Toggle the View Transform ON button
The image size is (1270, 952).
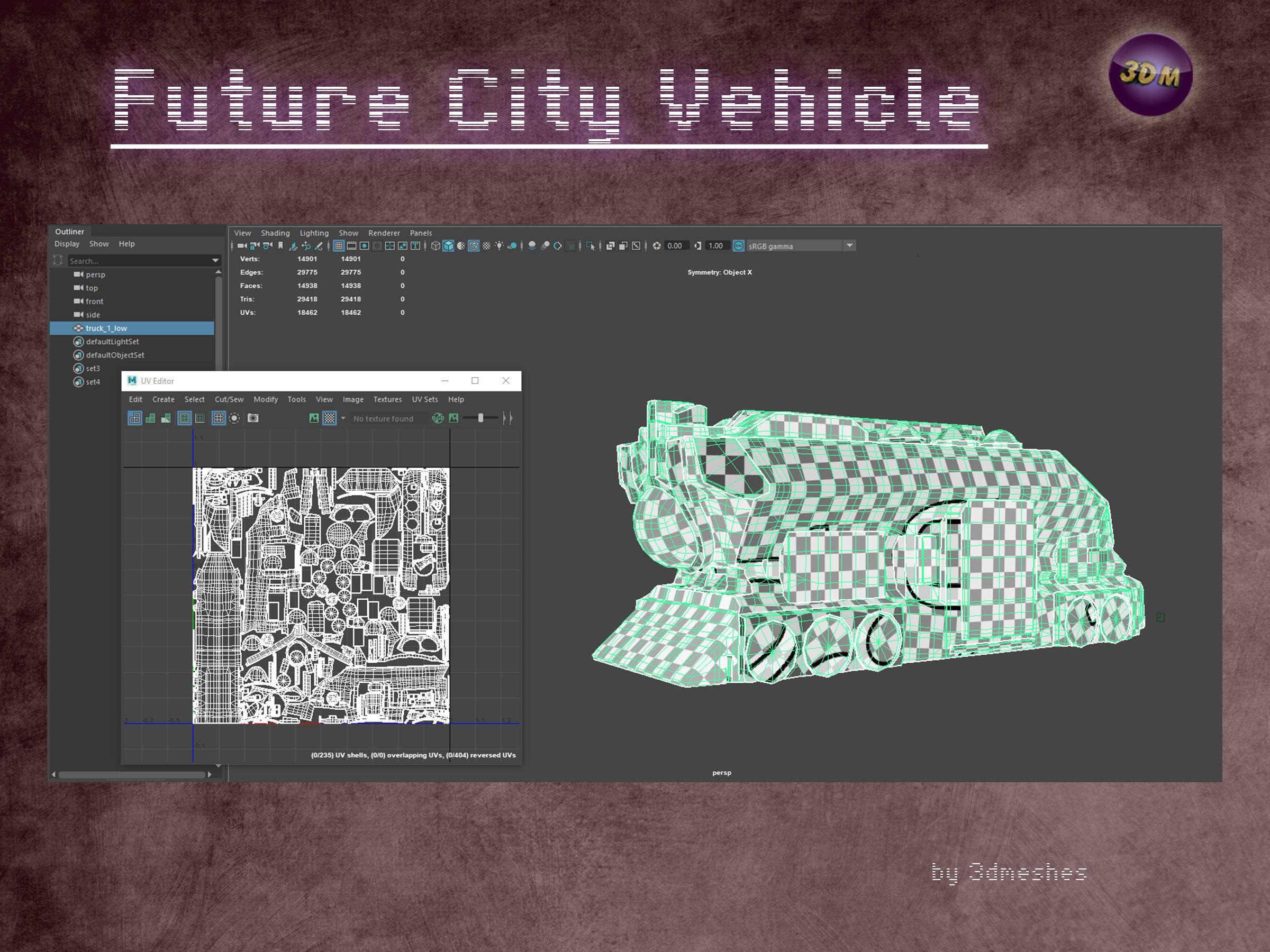tap(738, 245)
